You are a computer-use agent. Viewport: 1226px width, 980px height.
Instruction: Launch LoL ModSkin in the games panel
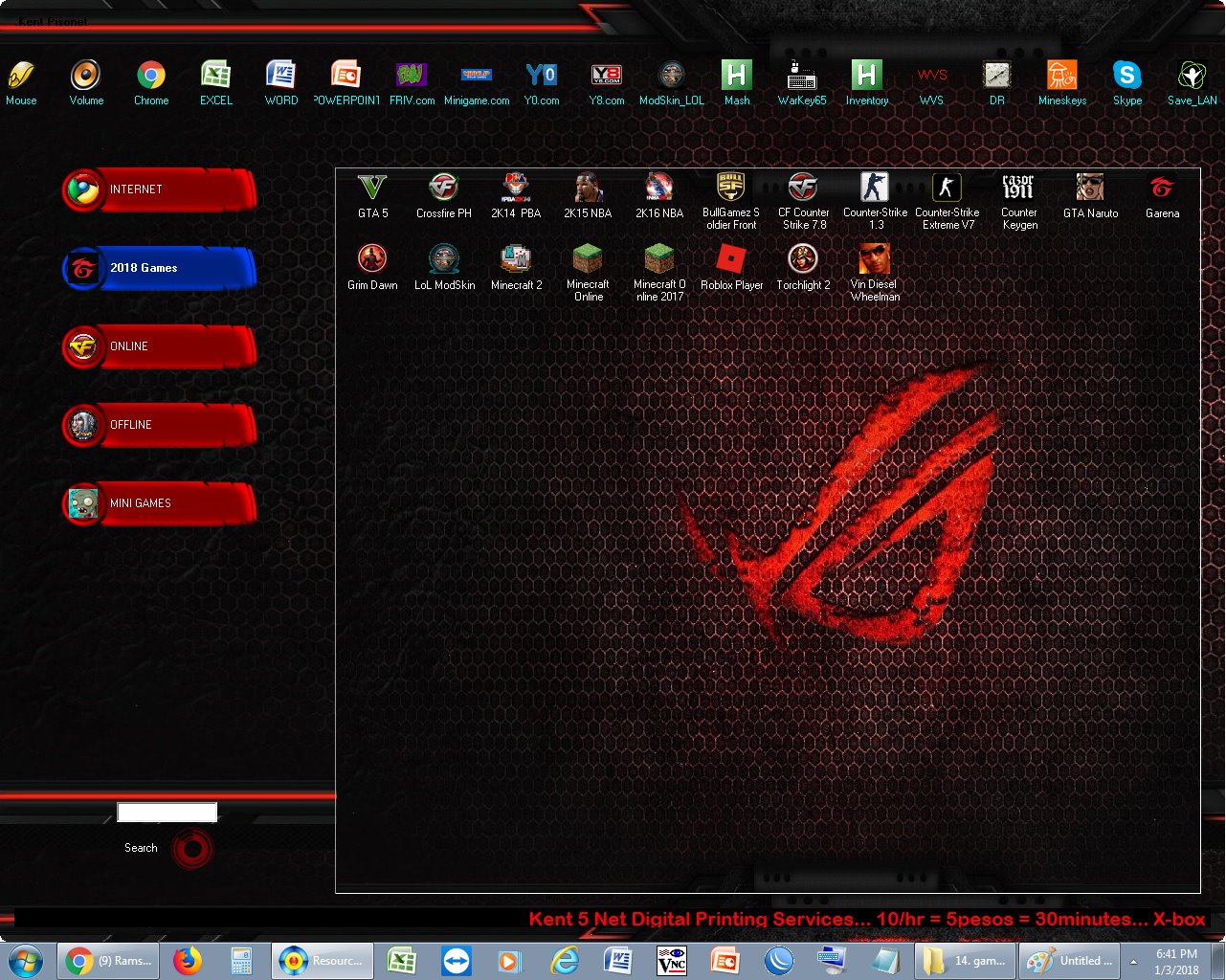[x=444, y=268]
